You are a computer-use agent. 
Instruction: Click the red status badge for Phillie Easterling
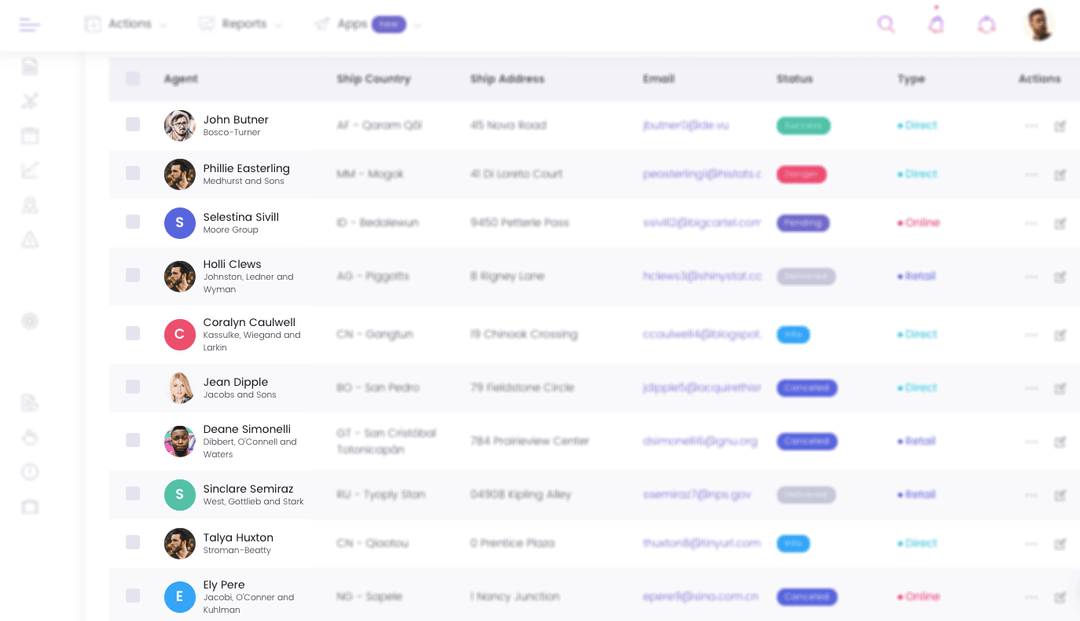[x=801, y=174]
